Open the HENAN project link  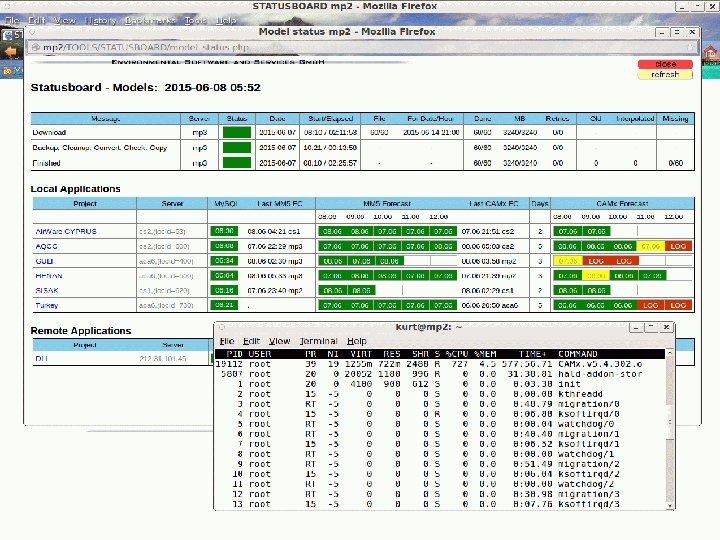click(x=49, y=276)
